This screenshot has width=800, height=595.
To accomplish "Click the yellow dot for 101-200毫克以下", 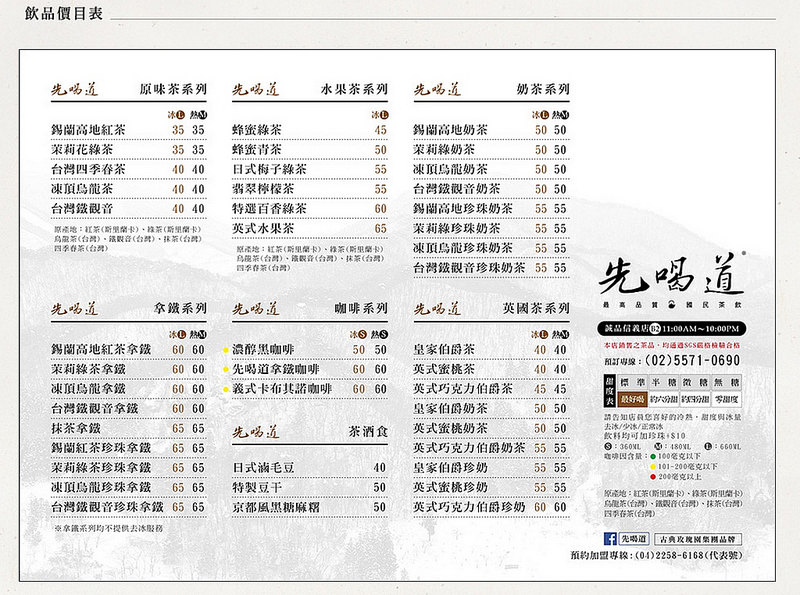I will [653, 467].
